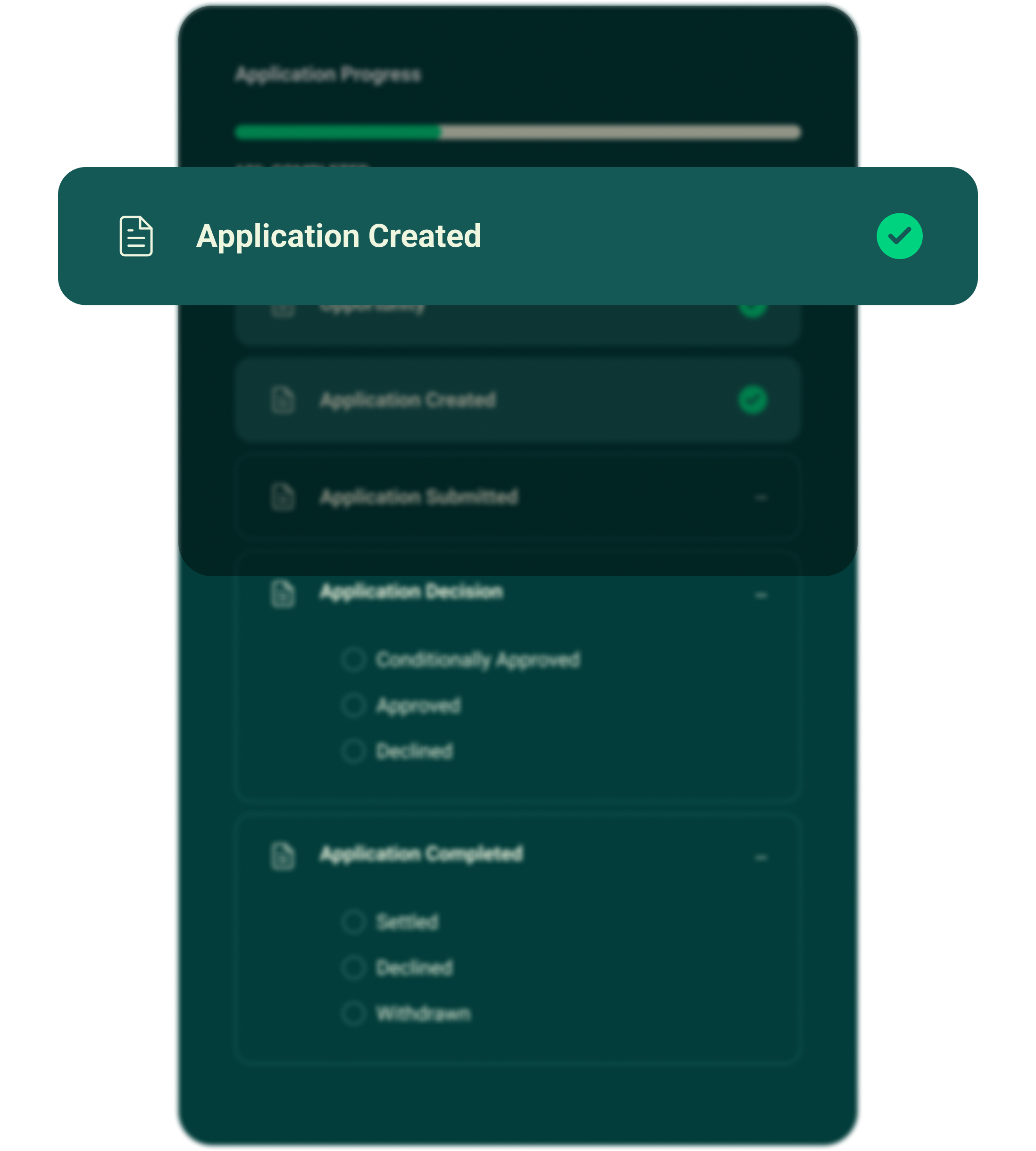This screenshot has height=1151, width=1036.
Task: Click the document icon beside blurred Application Created row
Action: pyautogui.click(x=282, y=400)
